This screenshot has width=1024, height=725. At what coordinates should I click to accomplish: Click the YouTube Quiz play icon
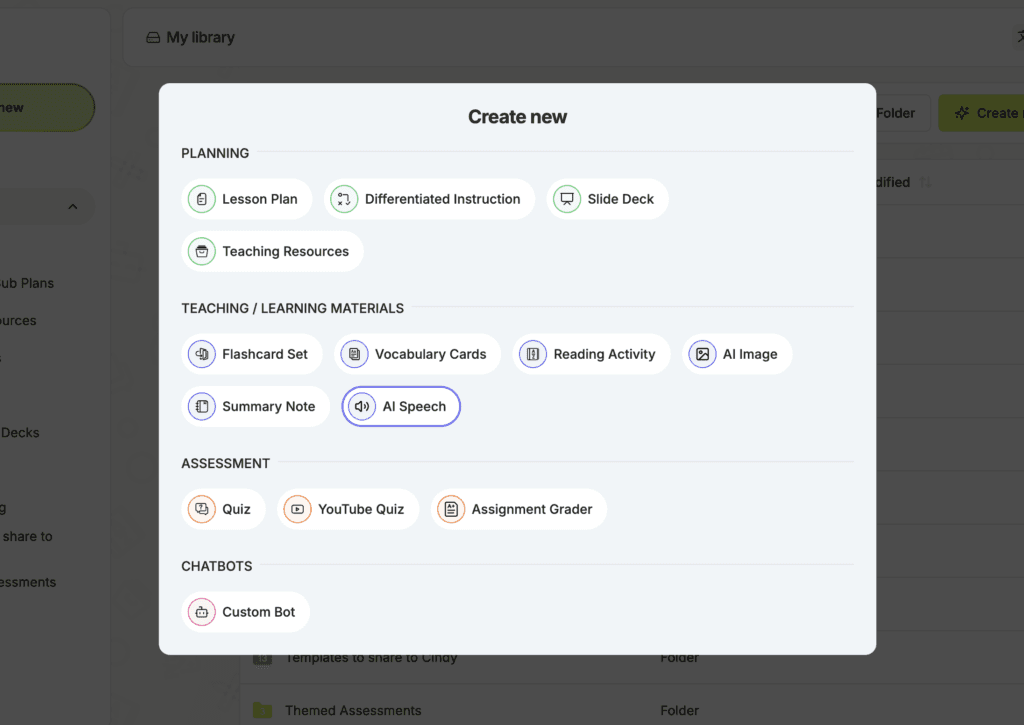[x=297, y=509]
